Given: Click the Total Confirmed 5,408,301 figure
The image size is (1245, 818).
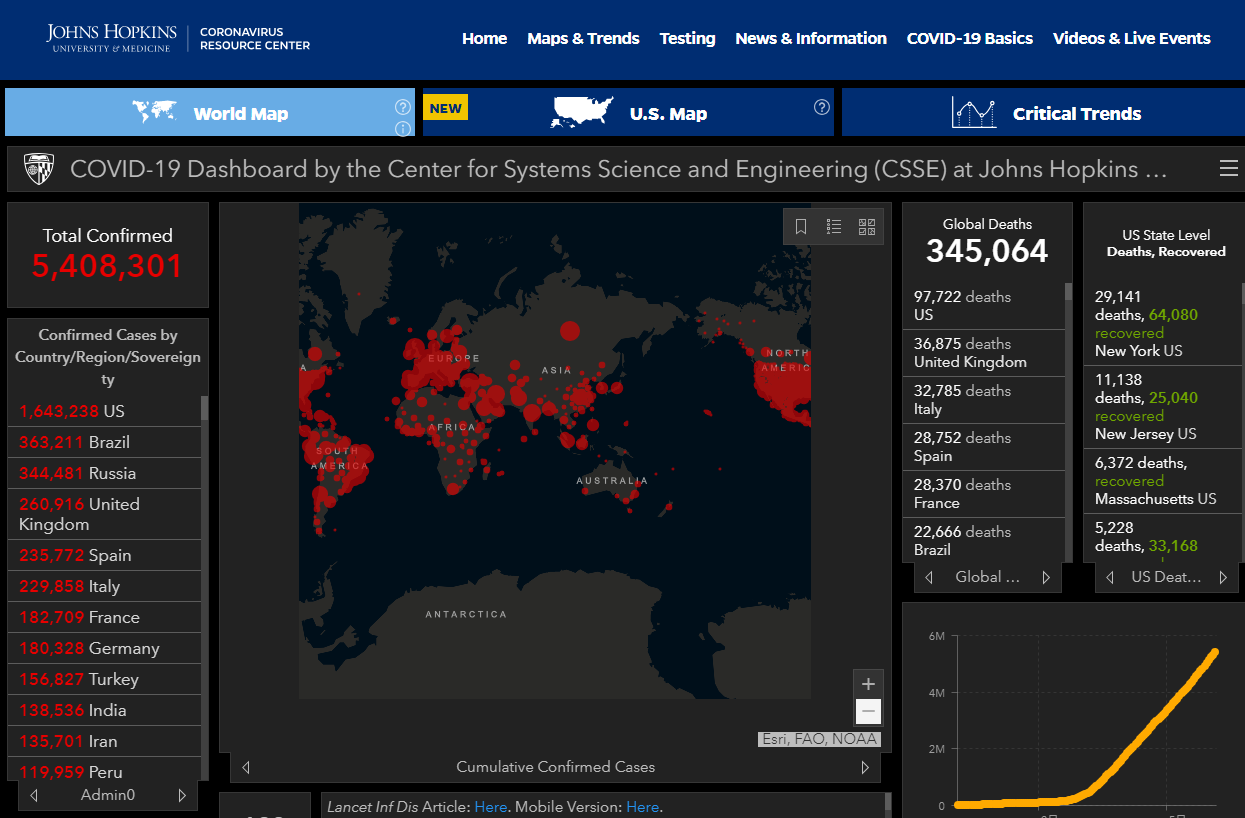Looking at the screenshot, I should pyautogui.click(x=108, y=266).
